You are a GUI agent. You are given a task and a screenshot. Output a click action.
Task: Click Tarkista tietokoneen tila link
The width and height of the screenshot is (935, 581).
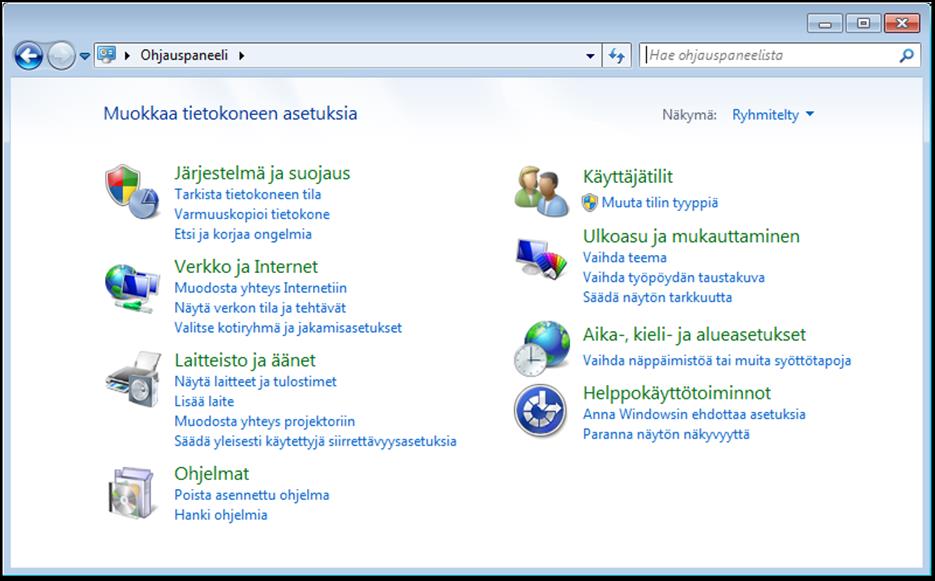tap(247, 194)
